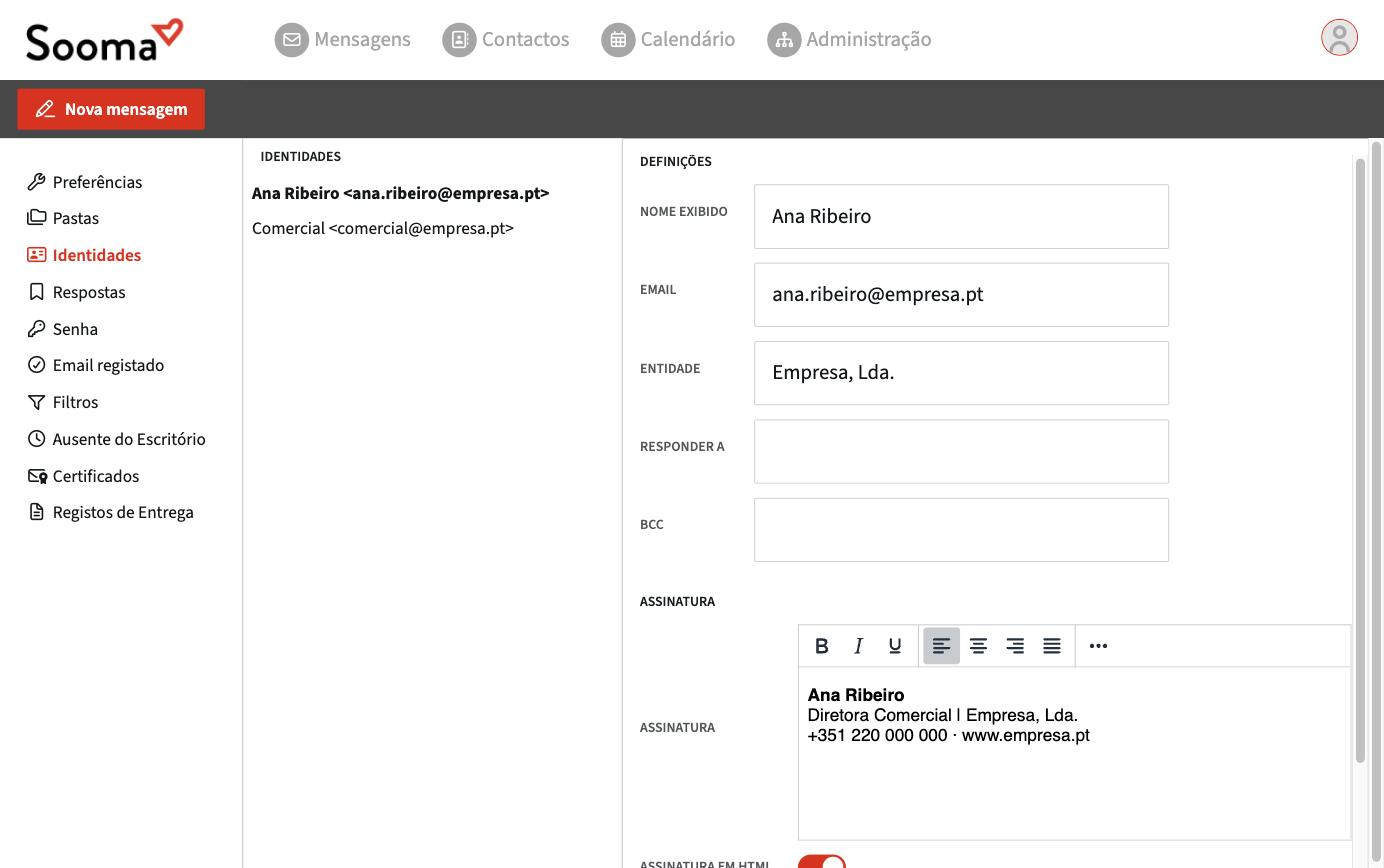Screen dimensions: 1384x868
Task: Go to Contactos in top navigation
Action: 506,39
